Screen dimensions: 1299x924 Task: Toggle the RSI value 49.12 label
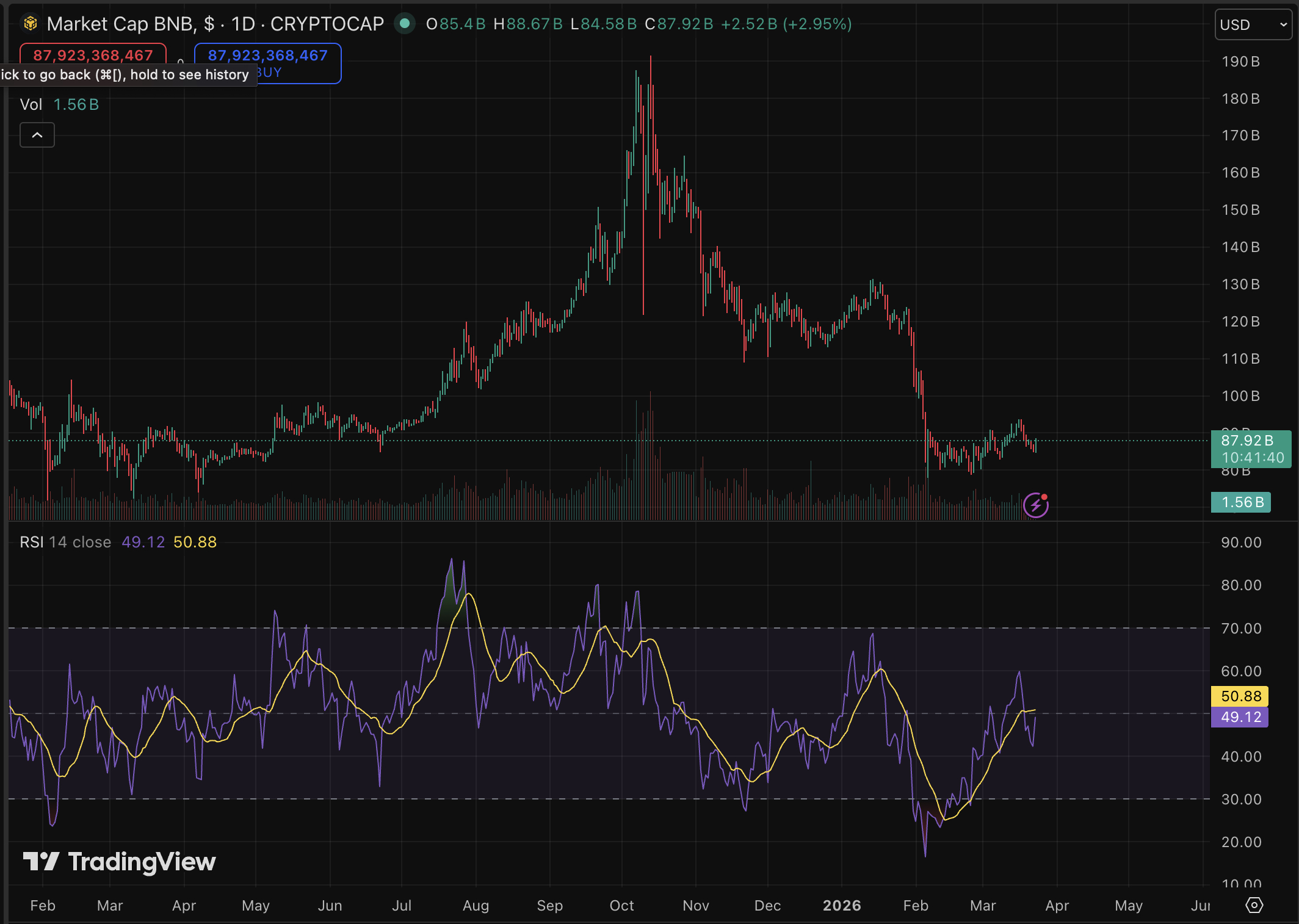(1239, 718)
